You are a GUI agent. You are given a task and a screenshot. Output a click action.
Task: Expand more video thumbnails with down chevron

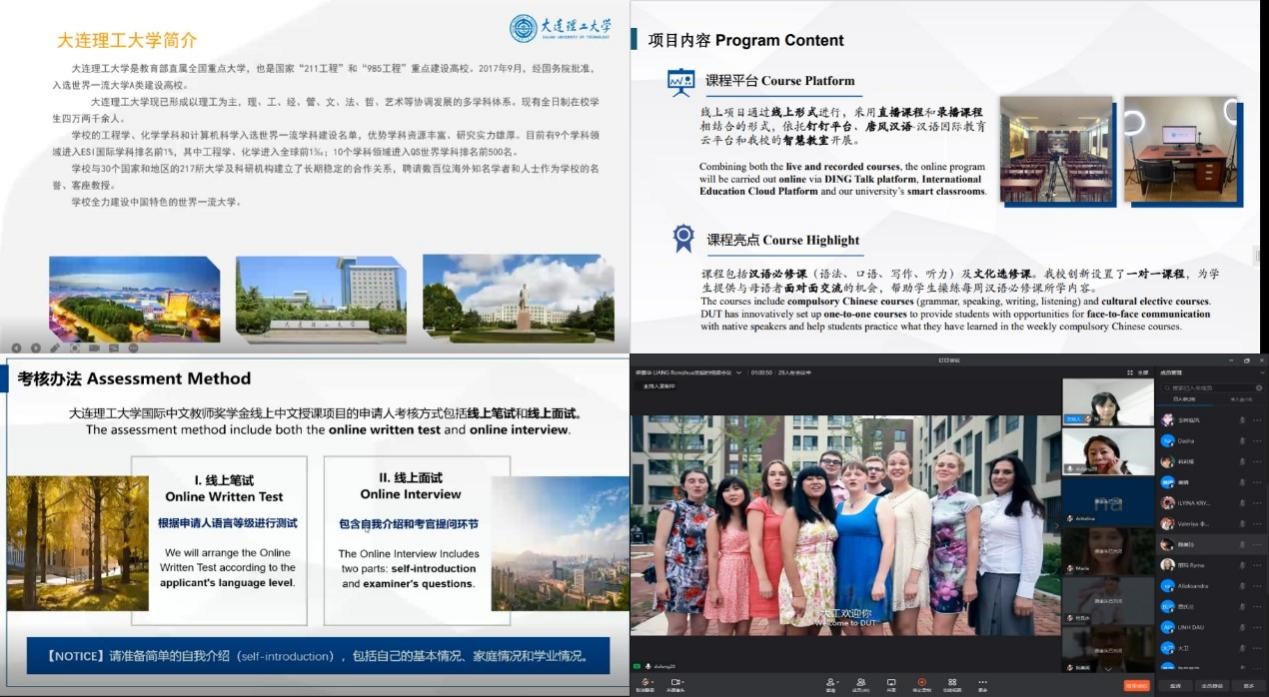tap(1107, 666)
